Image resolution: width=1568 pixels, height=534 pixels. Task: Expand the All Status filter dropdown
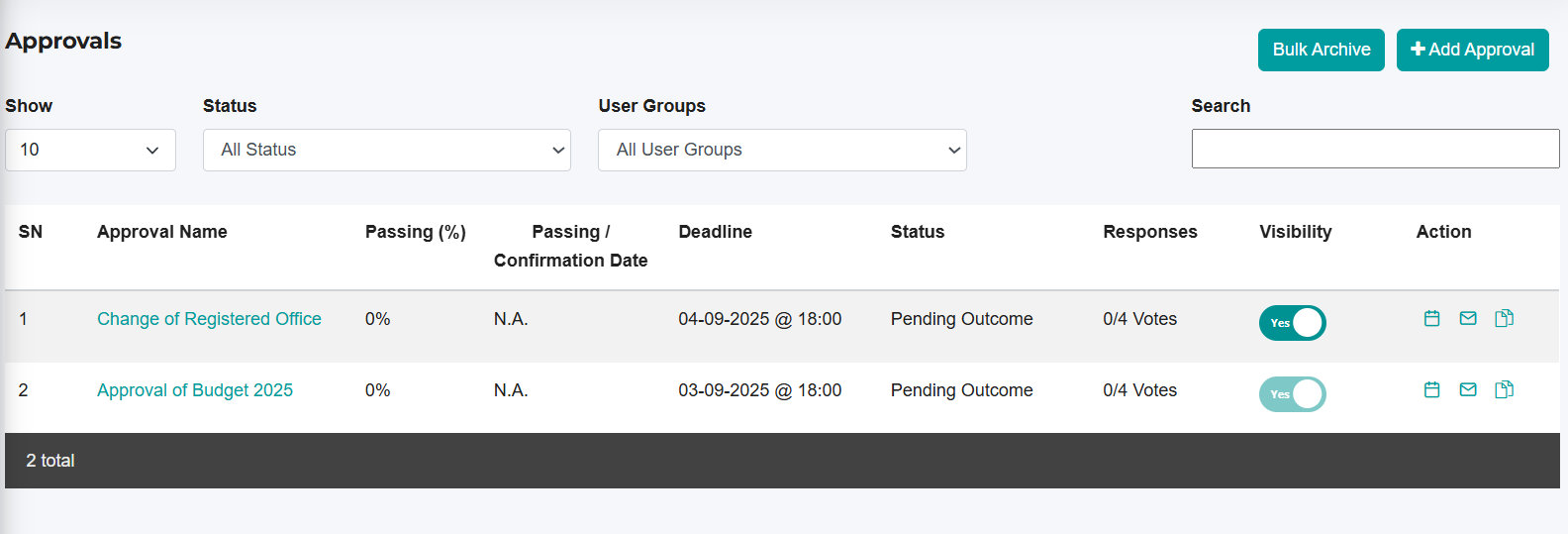(386, 150)
